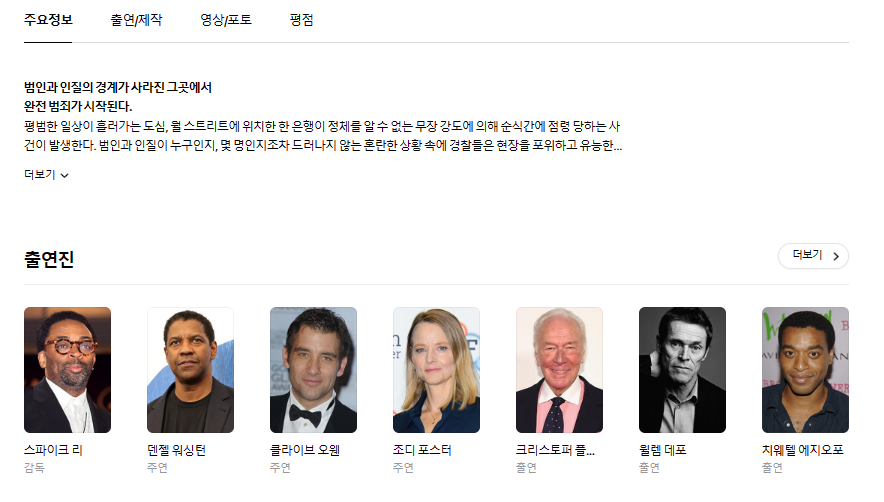Click the name link 윌렘 데포

click(x=662, y=450)
